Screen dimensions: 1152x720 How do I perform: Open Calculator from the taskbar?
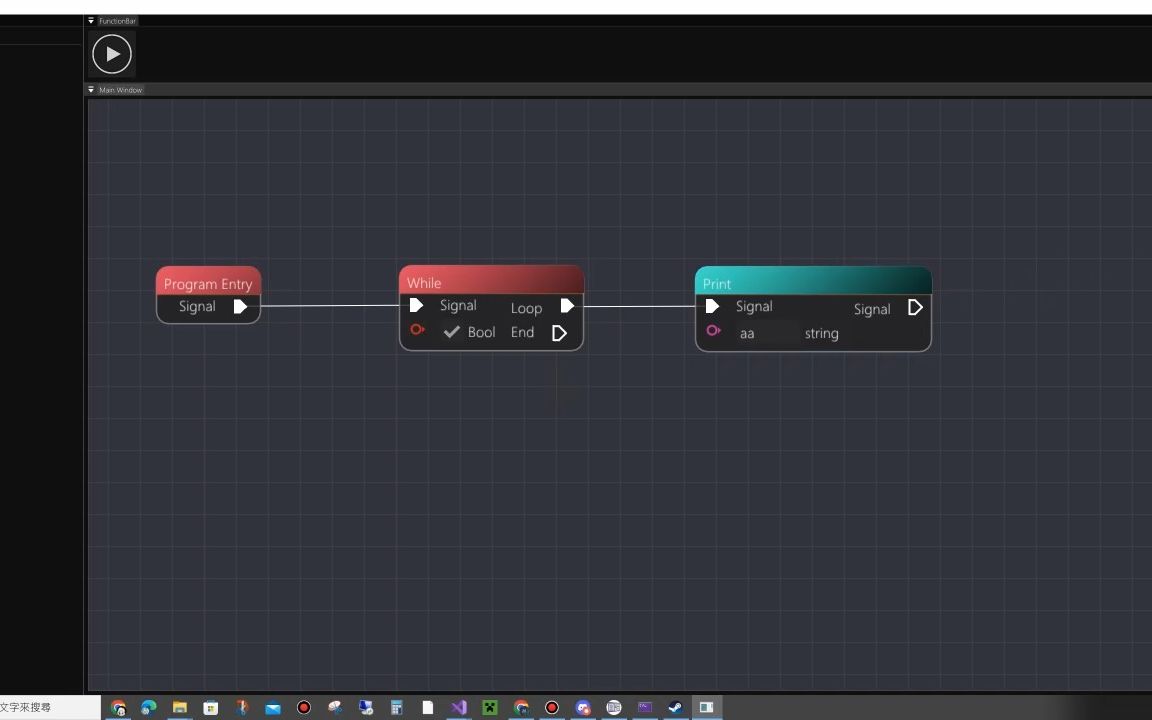point(397,708)
